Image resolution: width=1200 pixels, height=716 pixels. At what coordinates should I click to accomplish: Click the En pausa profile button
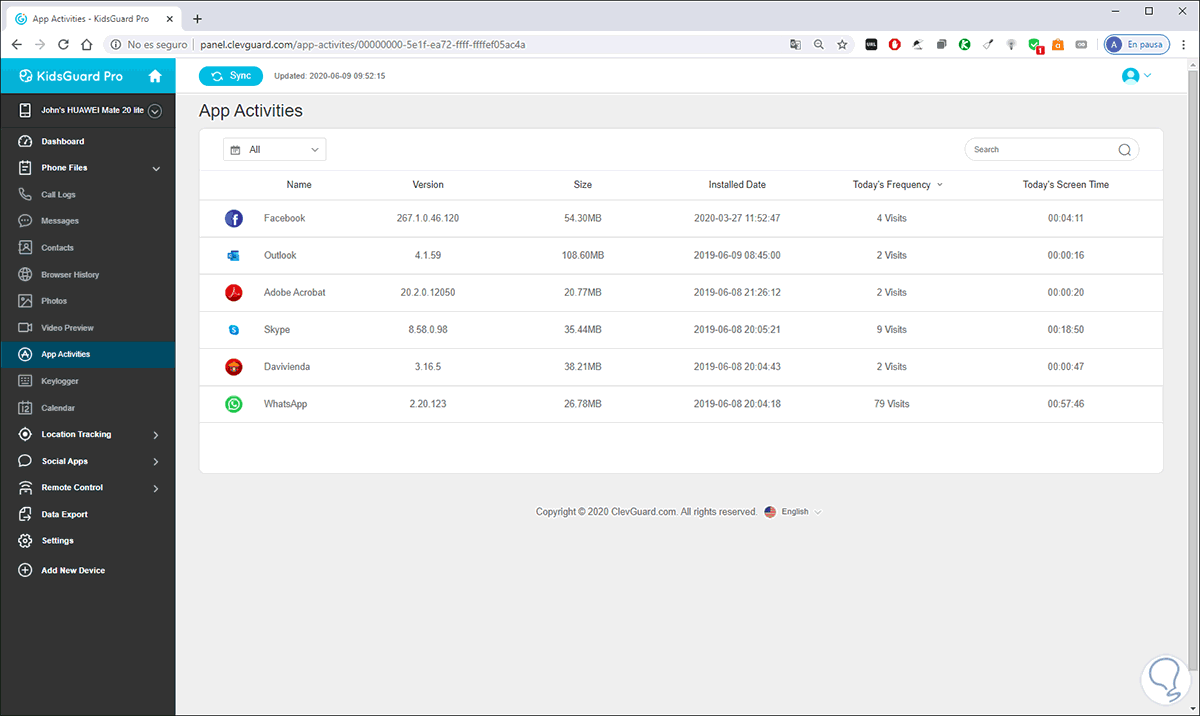[1135, 45]
